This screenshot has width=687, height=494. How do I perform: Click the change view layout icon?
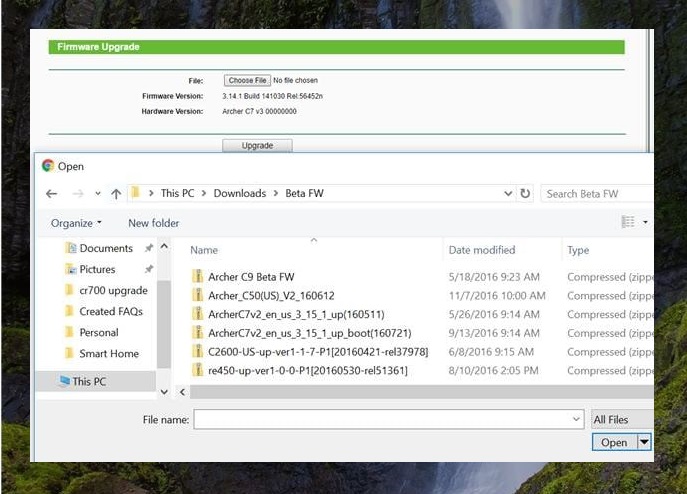(x=628, y=222)
